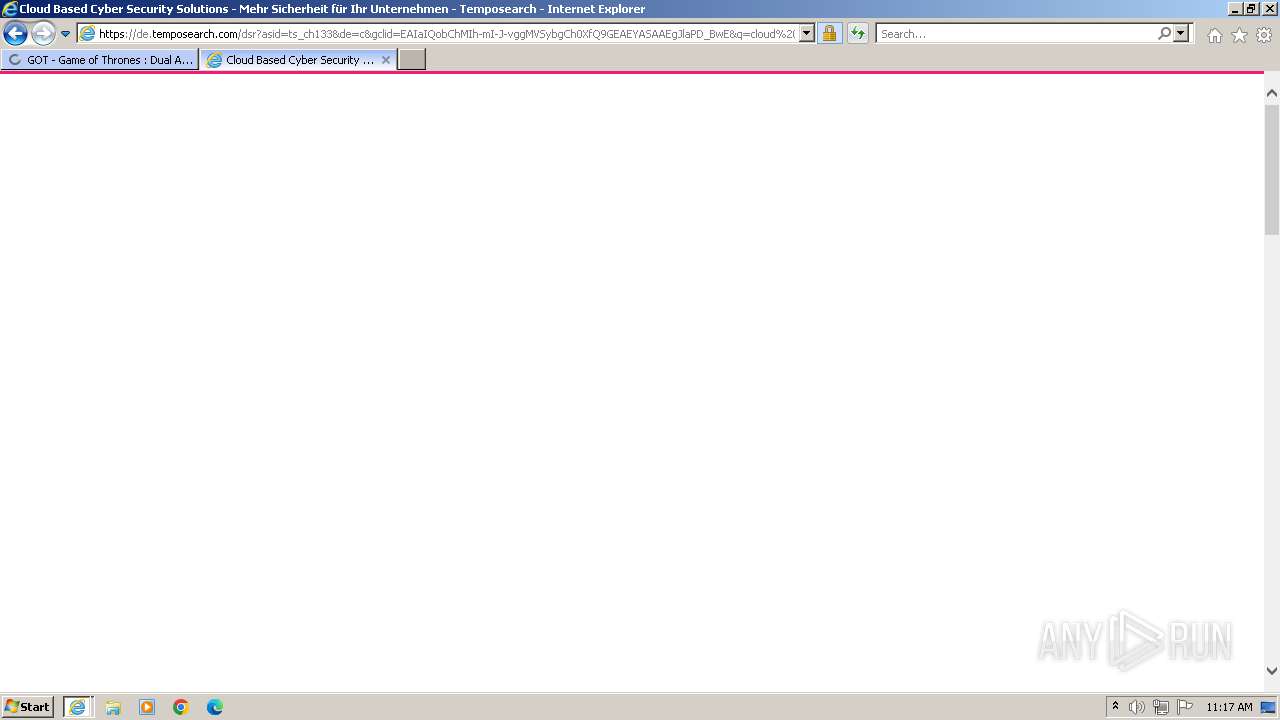The height and width of the screenshot is (720, 1280).
Task: Close the Cloud Based Cyber Security tab
Action: click(386, 60)
